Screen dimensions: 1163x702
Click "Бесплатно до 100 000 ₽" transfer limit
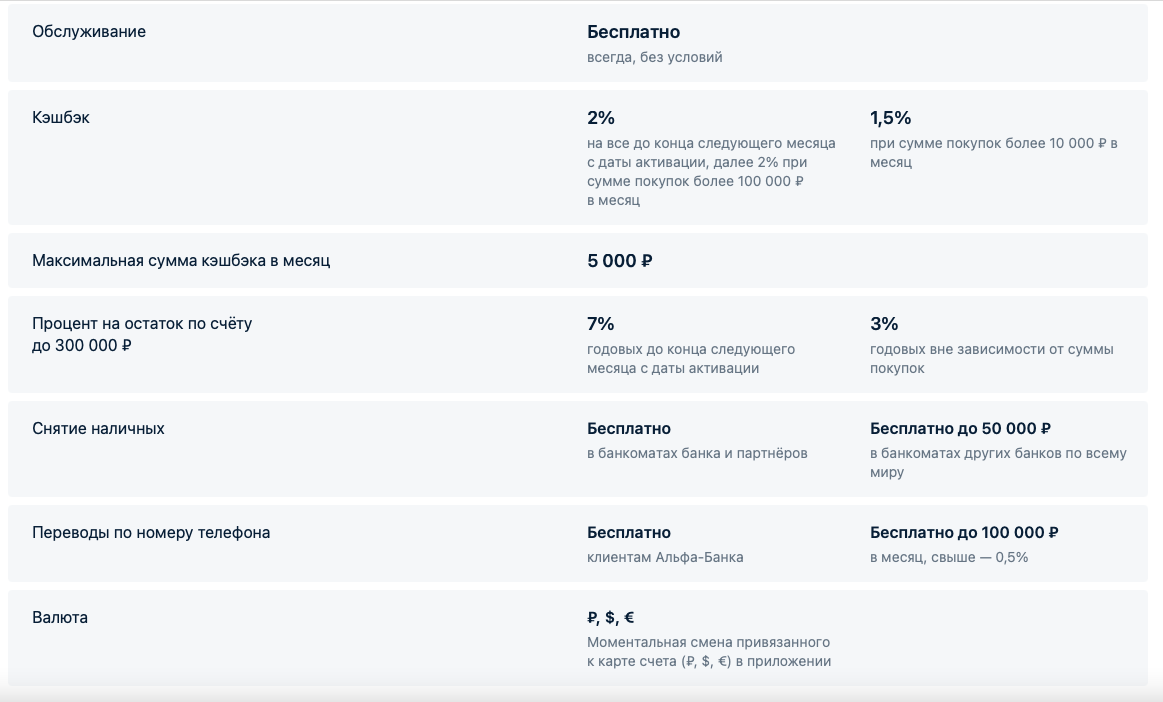(x=964, y=533)
